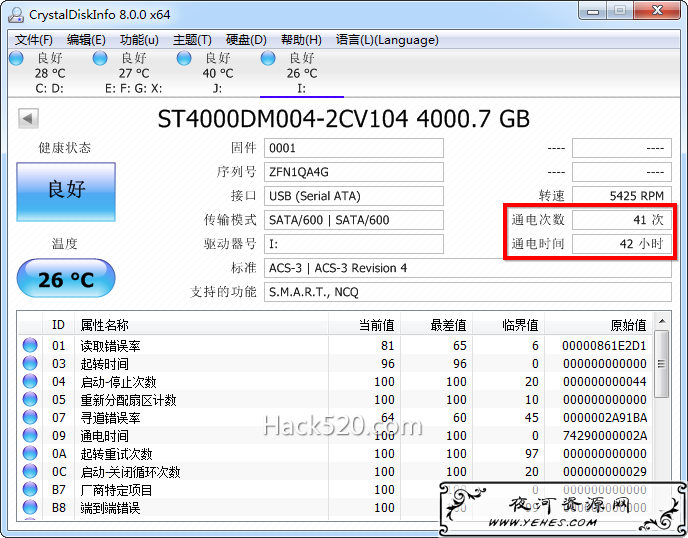The width and height of the screenshot is (688, 538).
Task: Click the disk model title ST4000DM004-2CV104
Action: click(283, 119)
